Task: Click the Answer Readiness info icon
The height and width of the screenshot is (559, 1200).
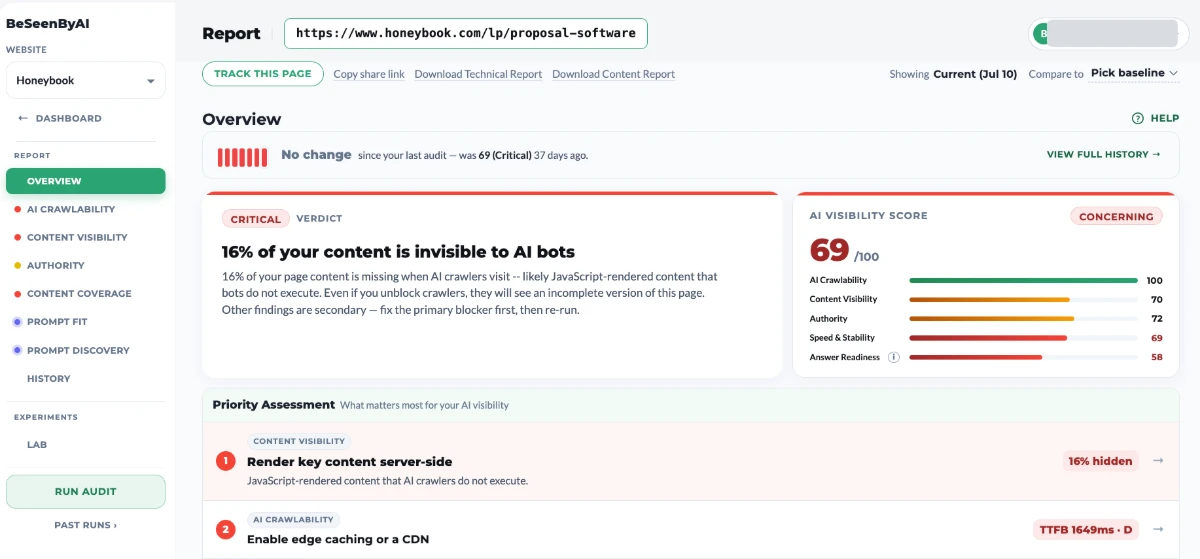Action: coord(893,357)
